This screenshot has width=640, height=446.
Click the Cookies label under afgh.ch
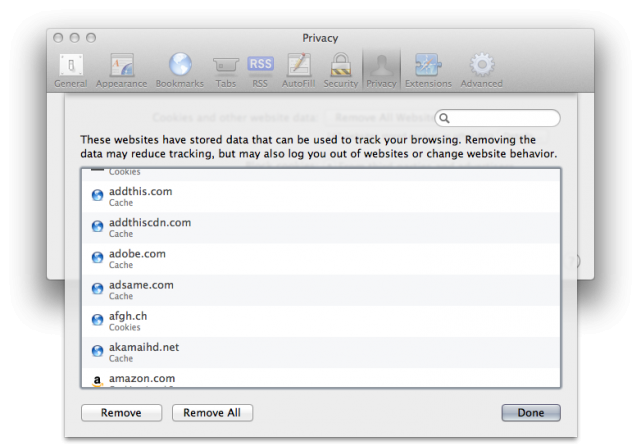124,327
